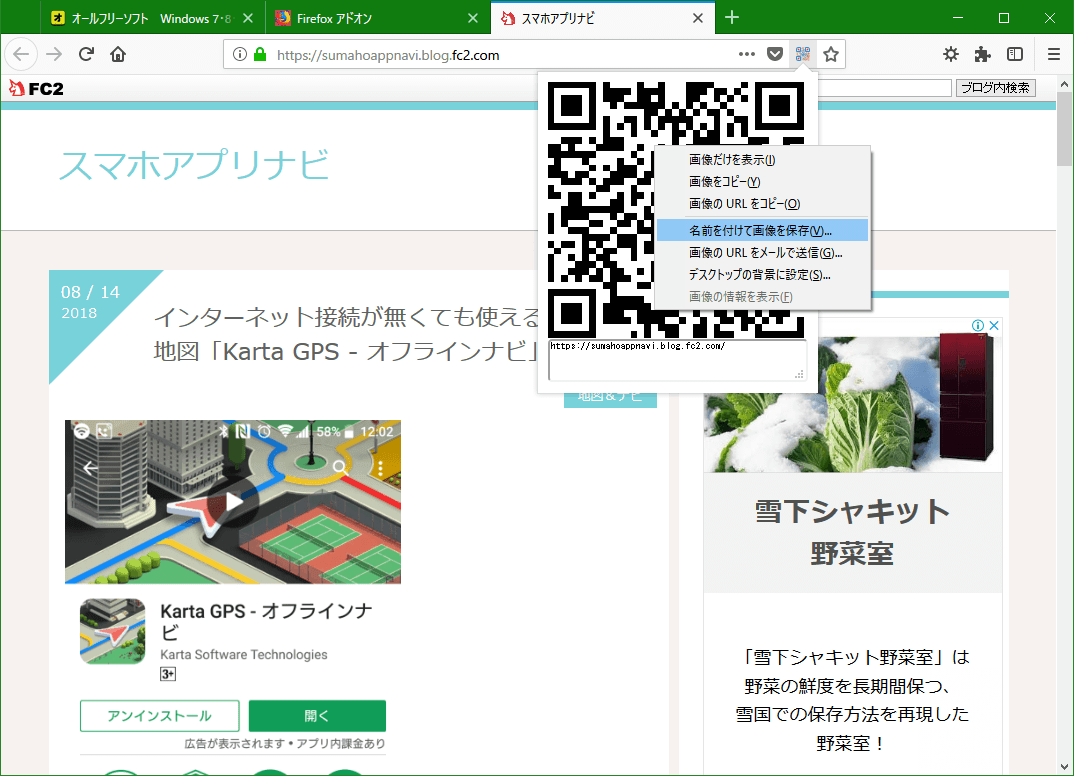Click the FC2 logo in blog header

tap(36, 88)
